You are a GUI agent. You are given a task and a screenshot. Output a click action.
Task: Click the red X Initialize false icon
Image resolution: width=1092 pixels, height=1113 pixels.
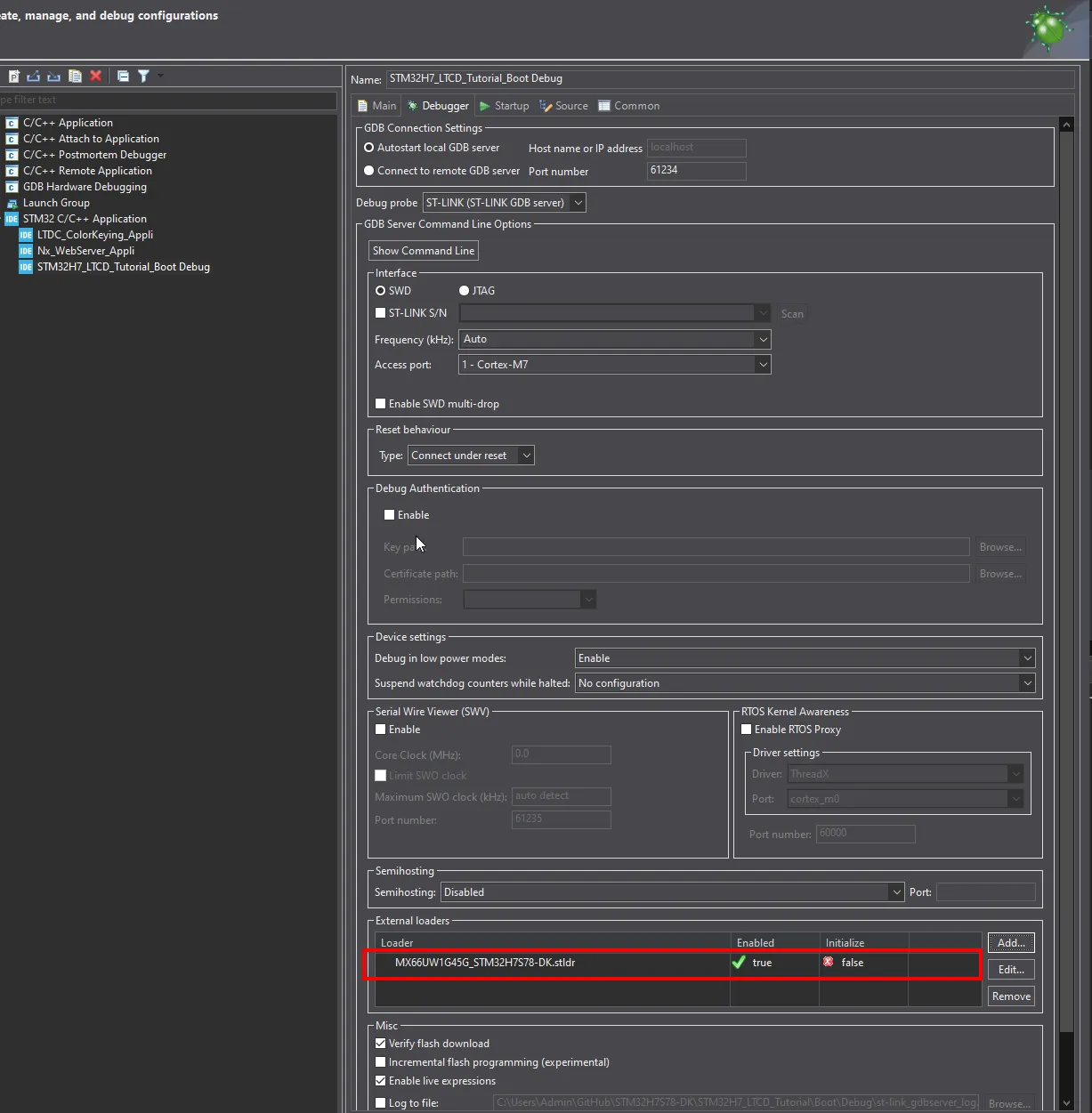pyautogui.click(x=829, y=962)
